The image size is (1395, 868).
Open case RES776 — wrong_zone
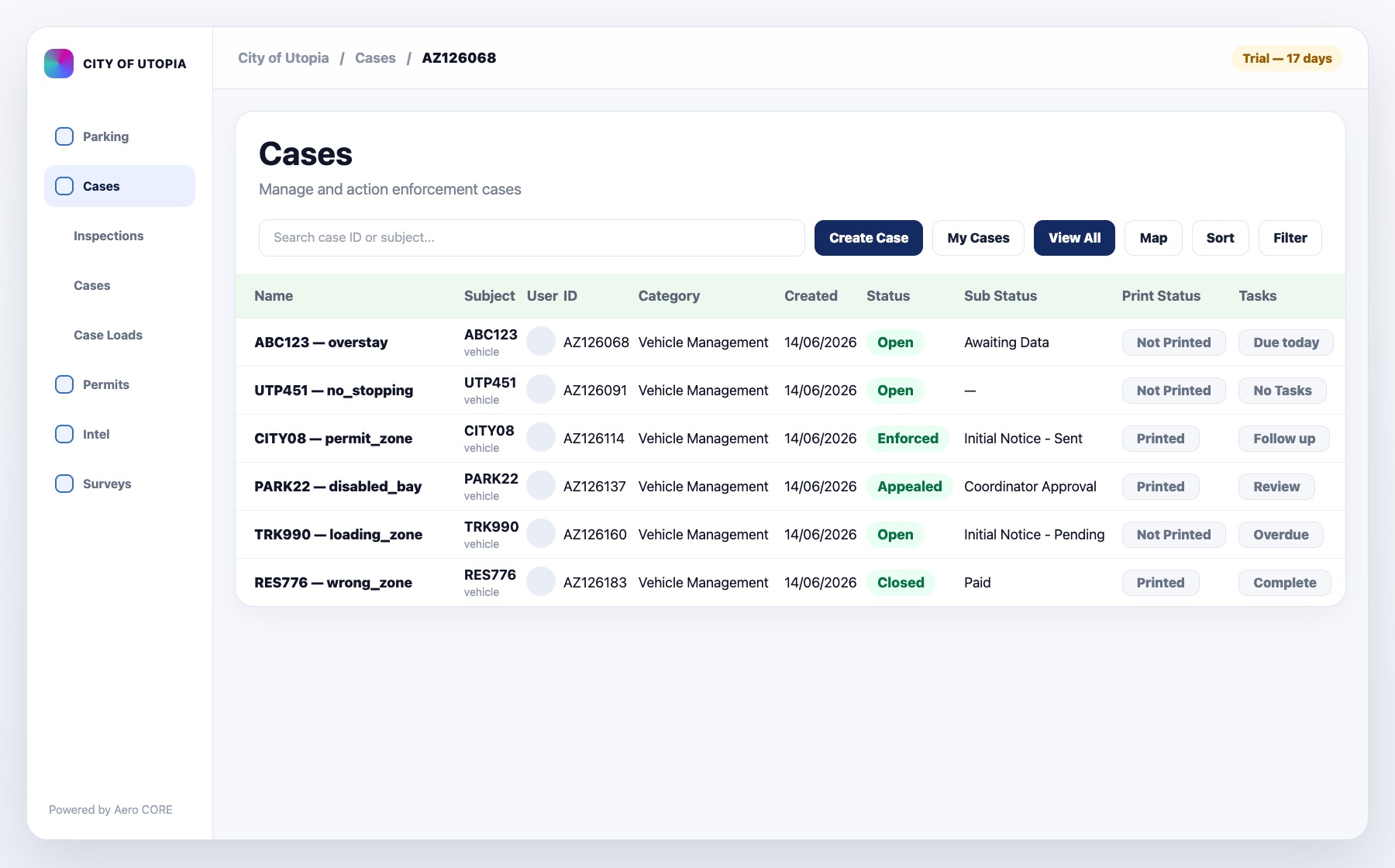333,583
